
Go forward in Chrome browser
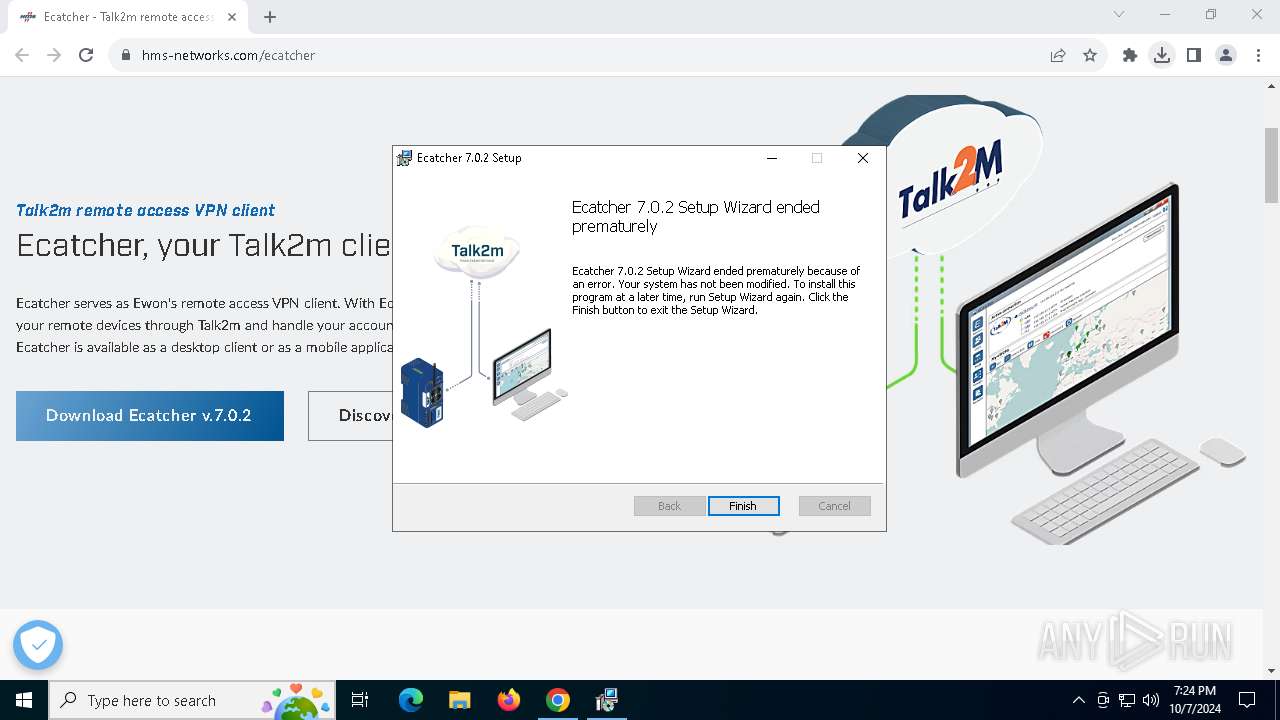54,55
